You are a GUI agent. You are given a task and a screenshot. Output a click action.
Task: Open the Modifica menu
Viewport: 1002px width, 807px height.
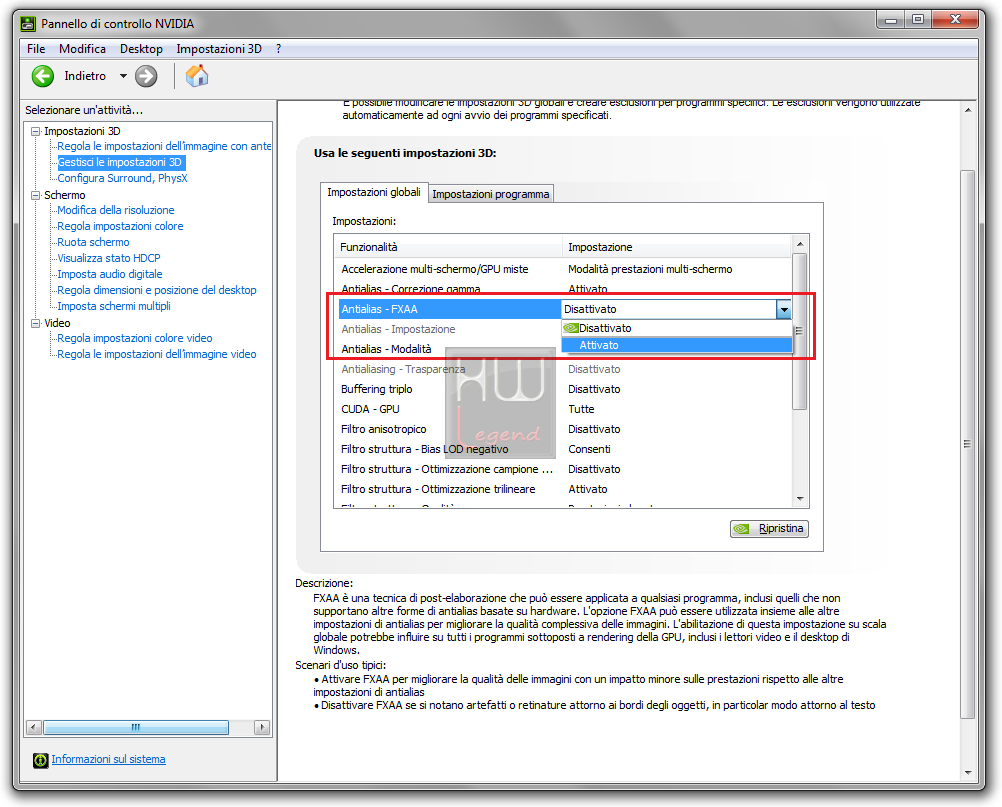(x=82, y=49)
